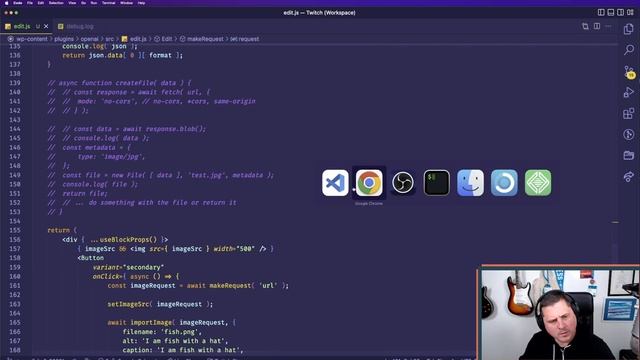Viewport: 640px width, 360px height.
Task: Close the edit.js tab
Action: 46,26
